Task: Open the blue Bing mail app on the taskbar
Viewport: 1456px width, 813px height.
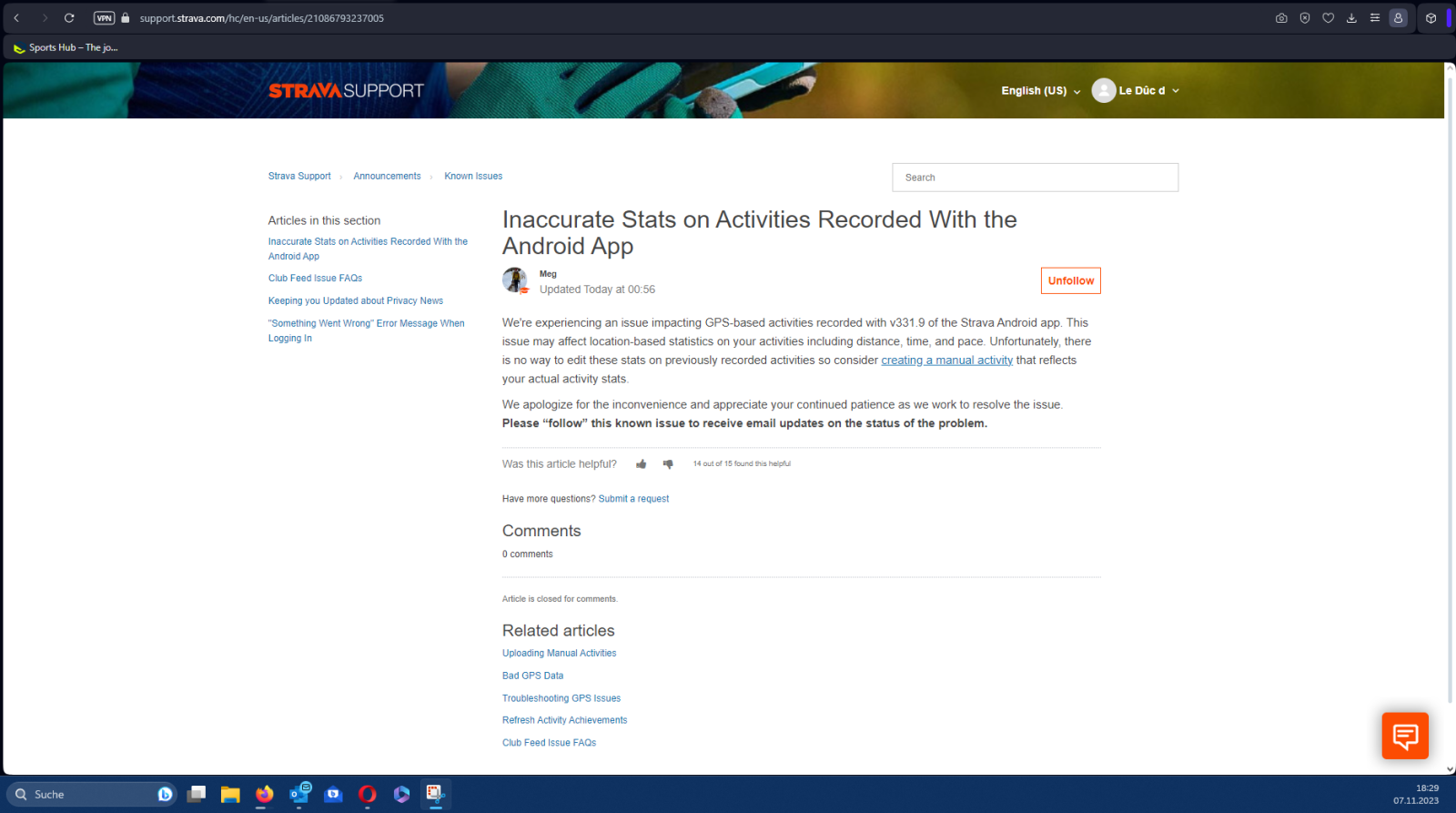Action: tap(333, 795)
